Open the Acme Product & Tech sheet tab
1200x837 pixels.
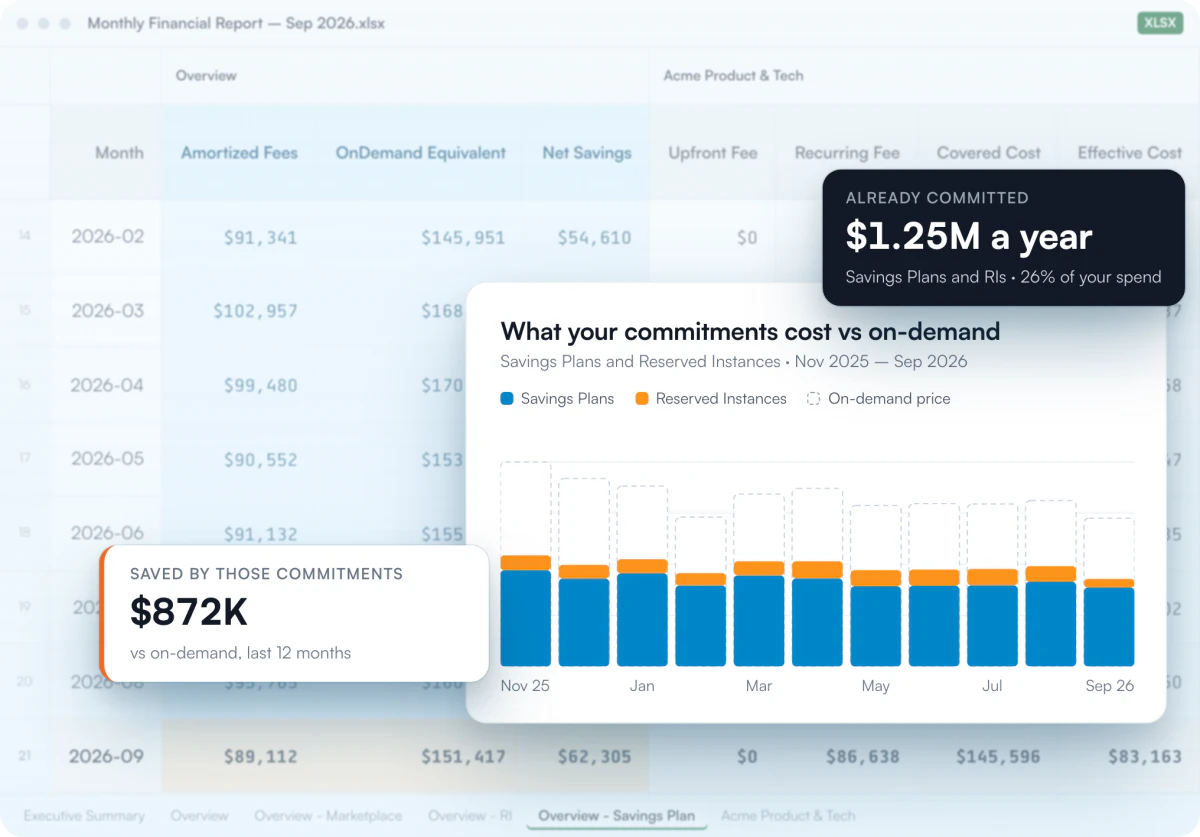[x=788, y=816]
